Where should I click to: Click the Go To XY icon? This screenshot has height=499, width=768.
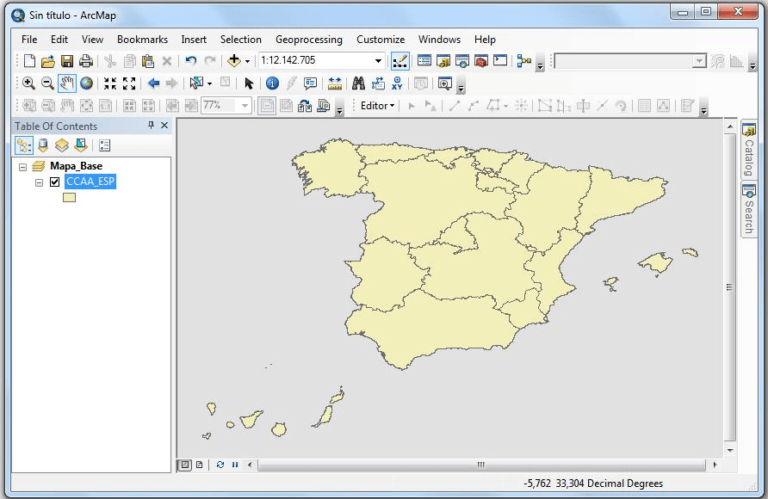pyautogui.click(x=397, y=83)
